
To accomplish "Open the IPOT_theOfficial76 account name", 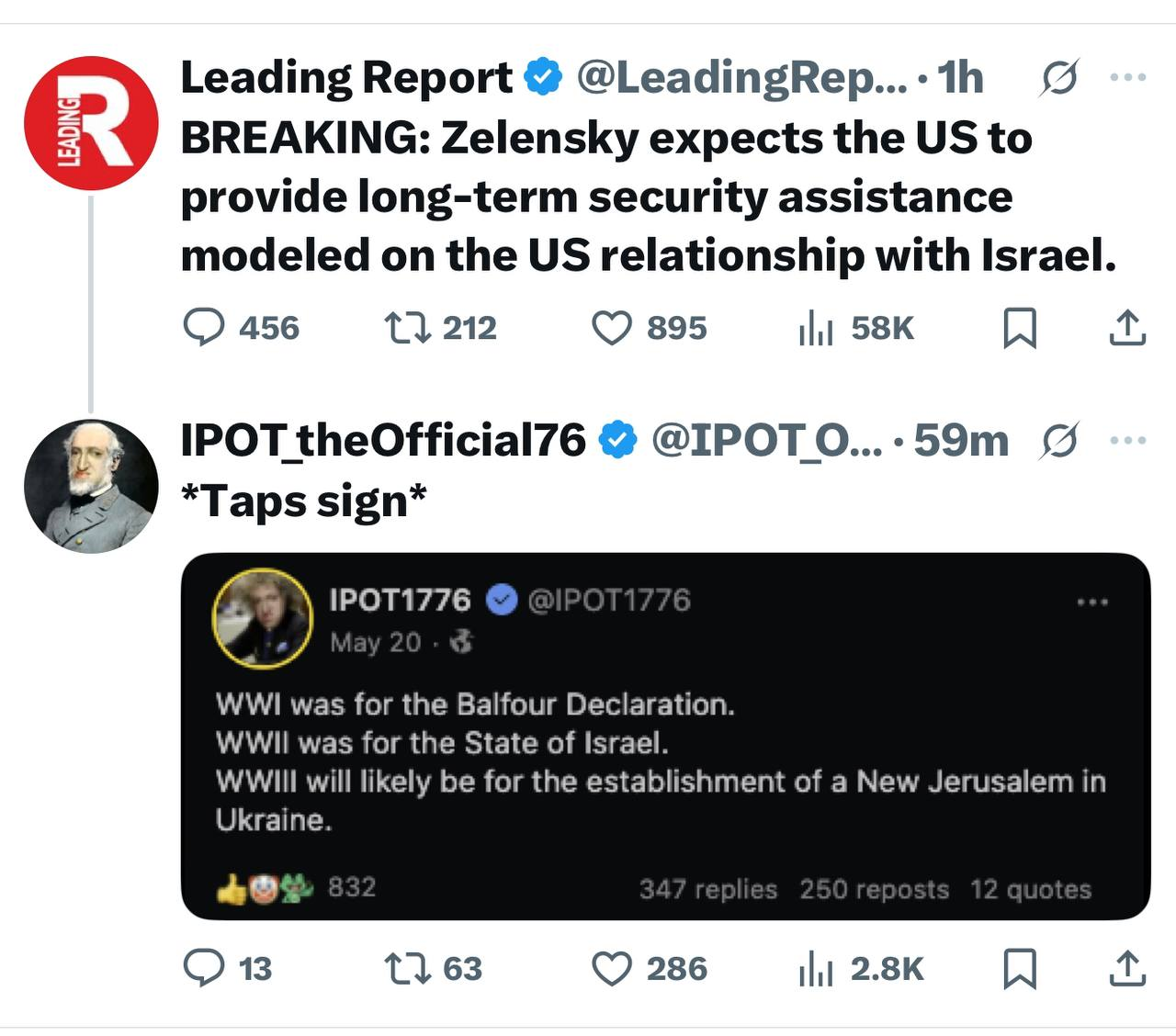I will [382, 441].
